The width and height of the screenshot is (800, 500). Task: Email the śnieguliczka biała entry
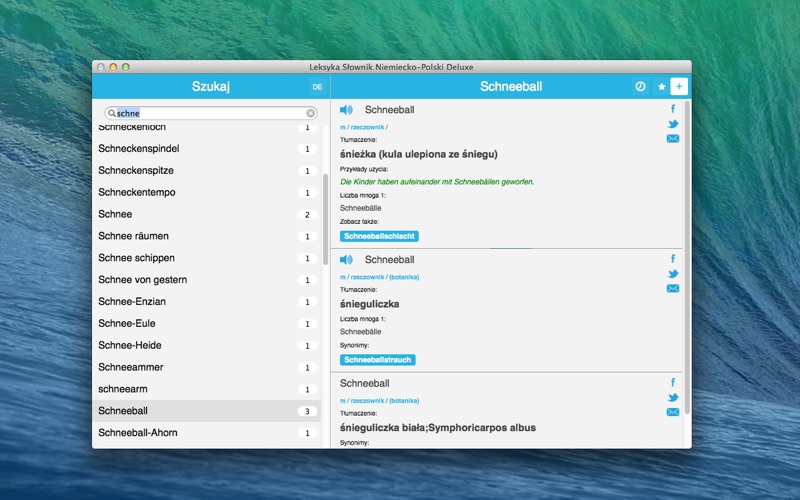(673, 412)
